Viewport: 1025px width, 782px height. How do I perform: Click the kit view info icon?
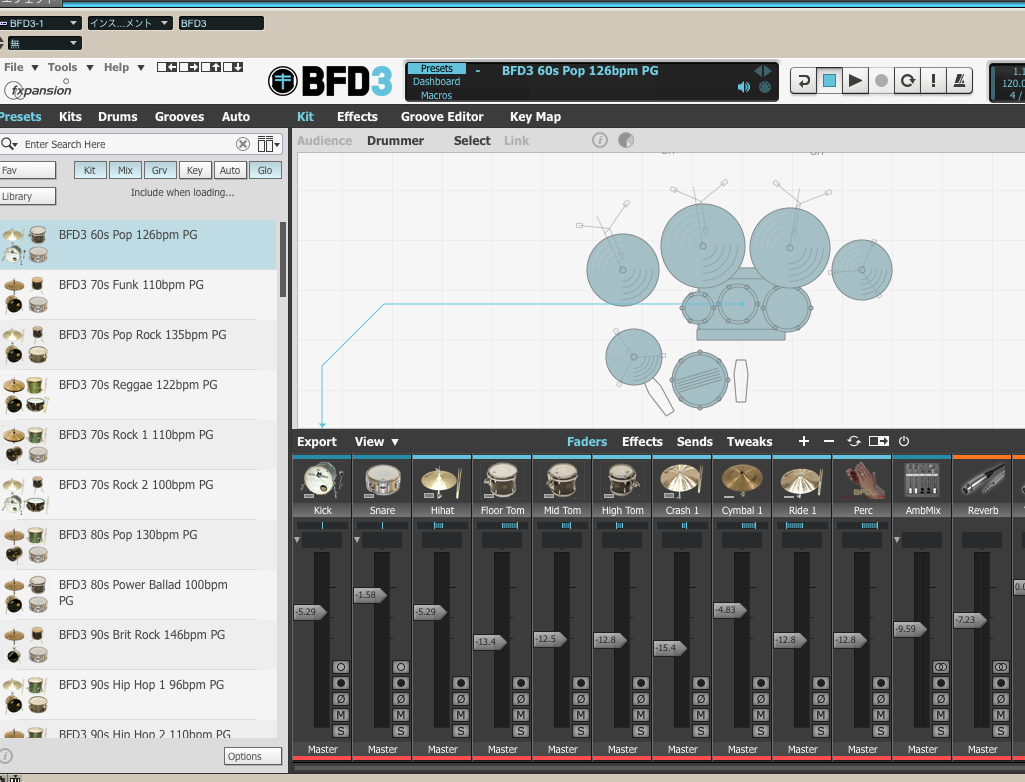click(599, 140)
